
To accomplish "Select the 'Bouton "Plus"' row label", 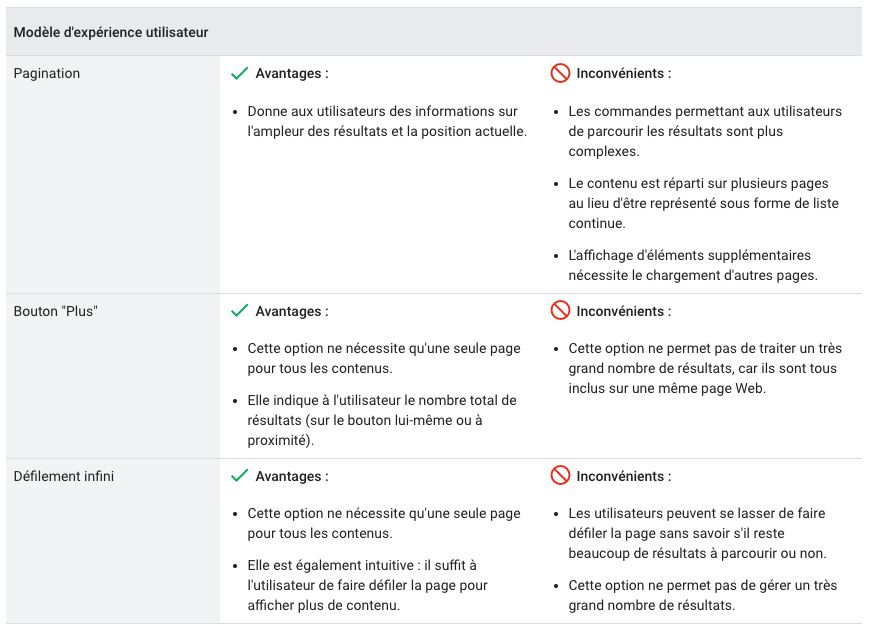I will click(x=56, y=311).
